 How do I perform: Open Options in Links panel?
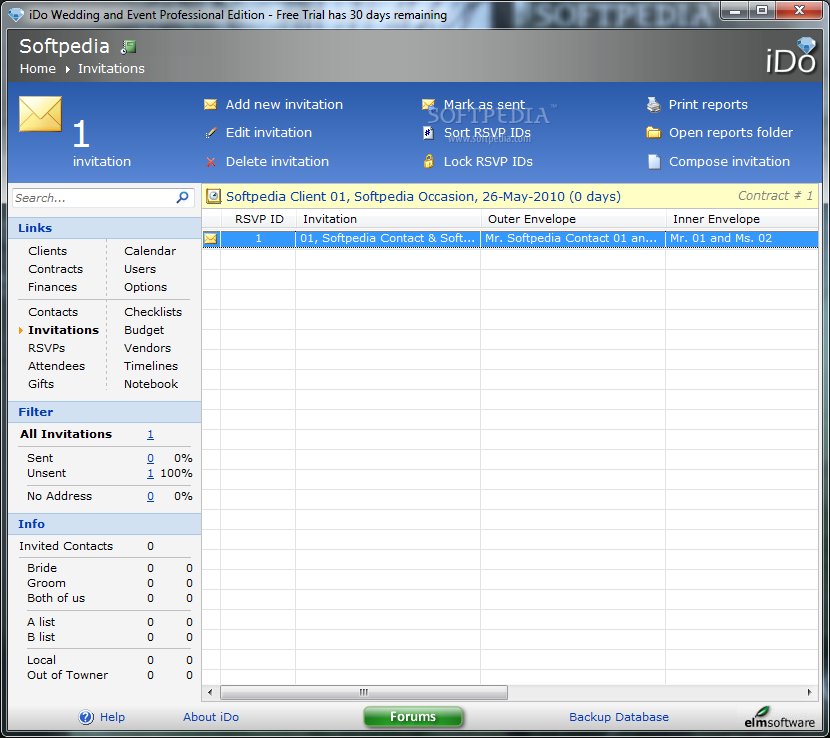(146, 287)
